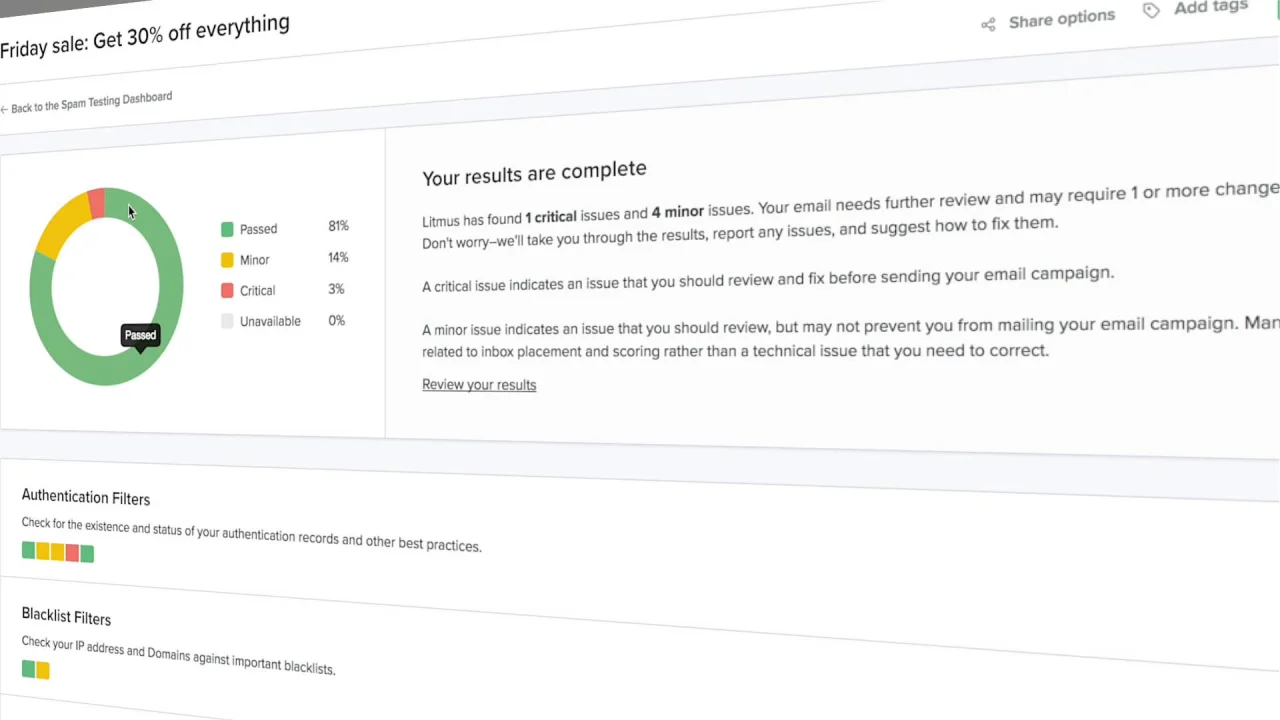Click the gray Unavailable legend swatch
The width and height of the screenshot is (1280, 720).
point(227,321)
